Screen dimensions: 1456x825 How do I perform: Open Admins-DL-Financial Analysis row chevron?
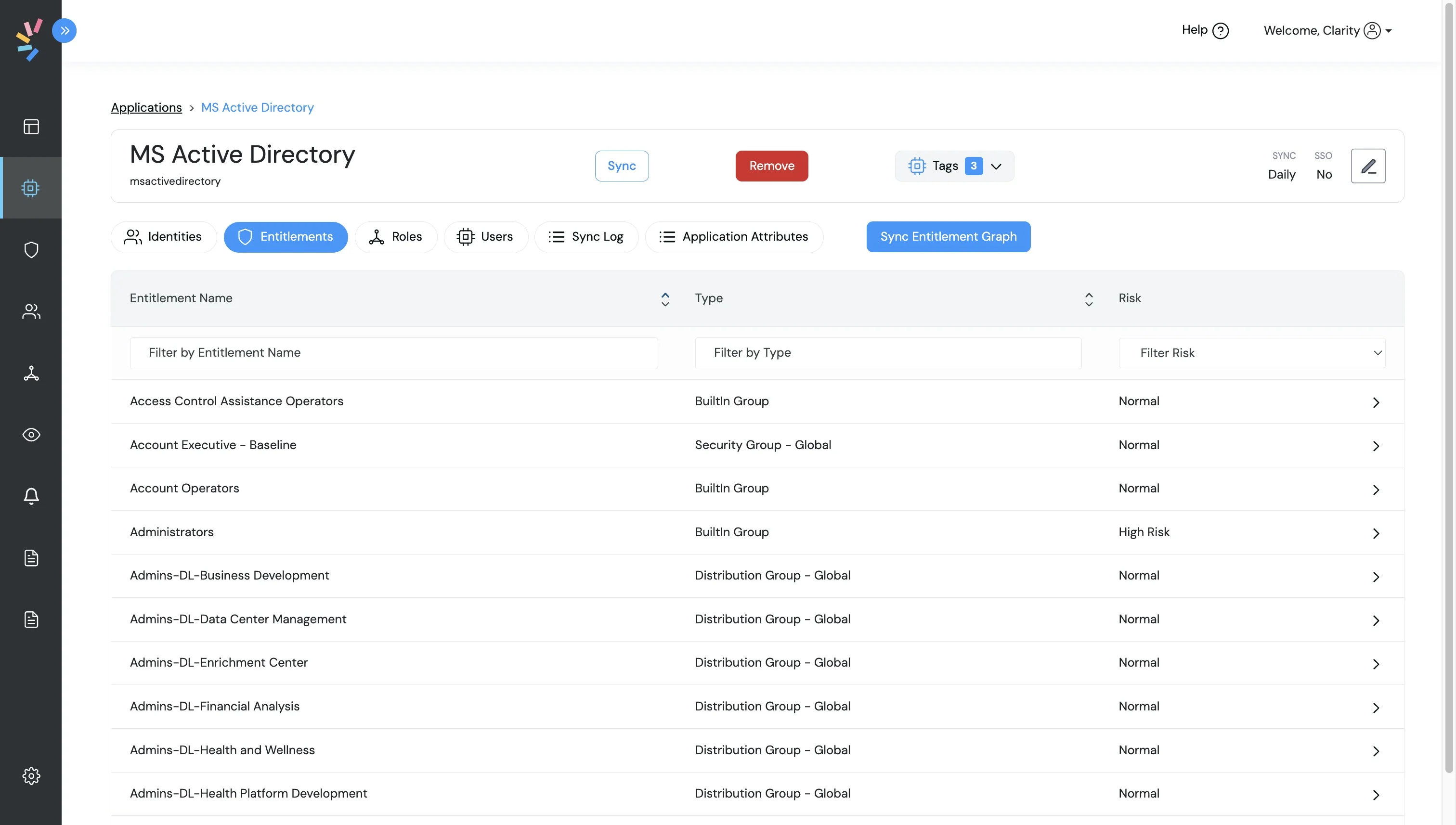point(1376,708)
